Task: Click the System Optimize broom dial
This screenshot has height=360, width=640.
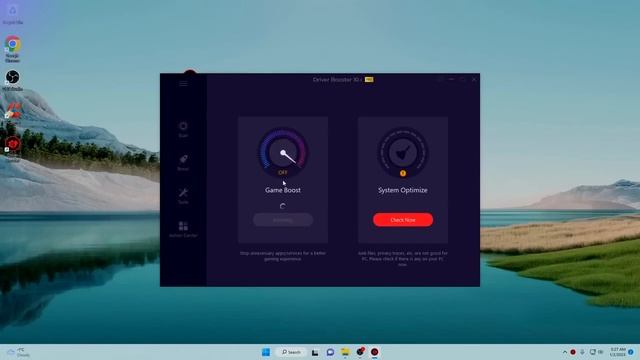Action: pyautogui.click(x=403, y=152)
